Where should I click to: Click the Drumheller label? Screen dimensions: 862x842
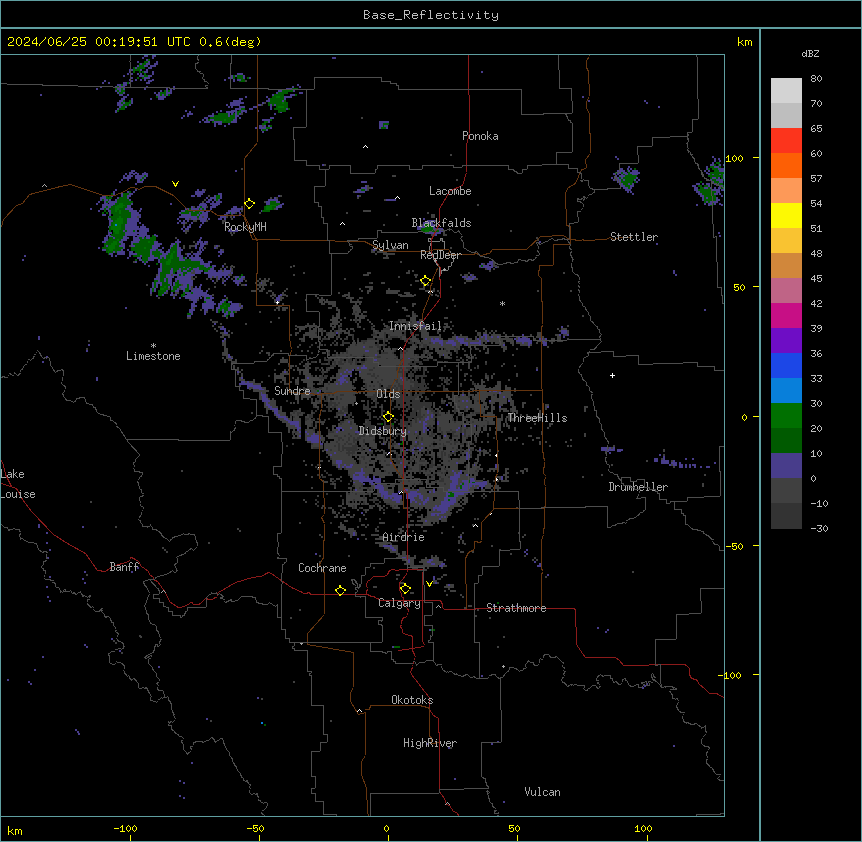[638, 487]
